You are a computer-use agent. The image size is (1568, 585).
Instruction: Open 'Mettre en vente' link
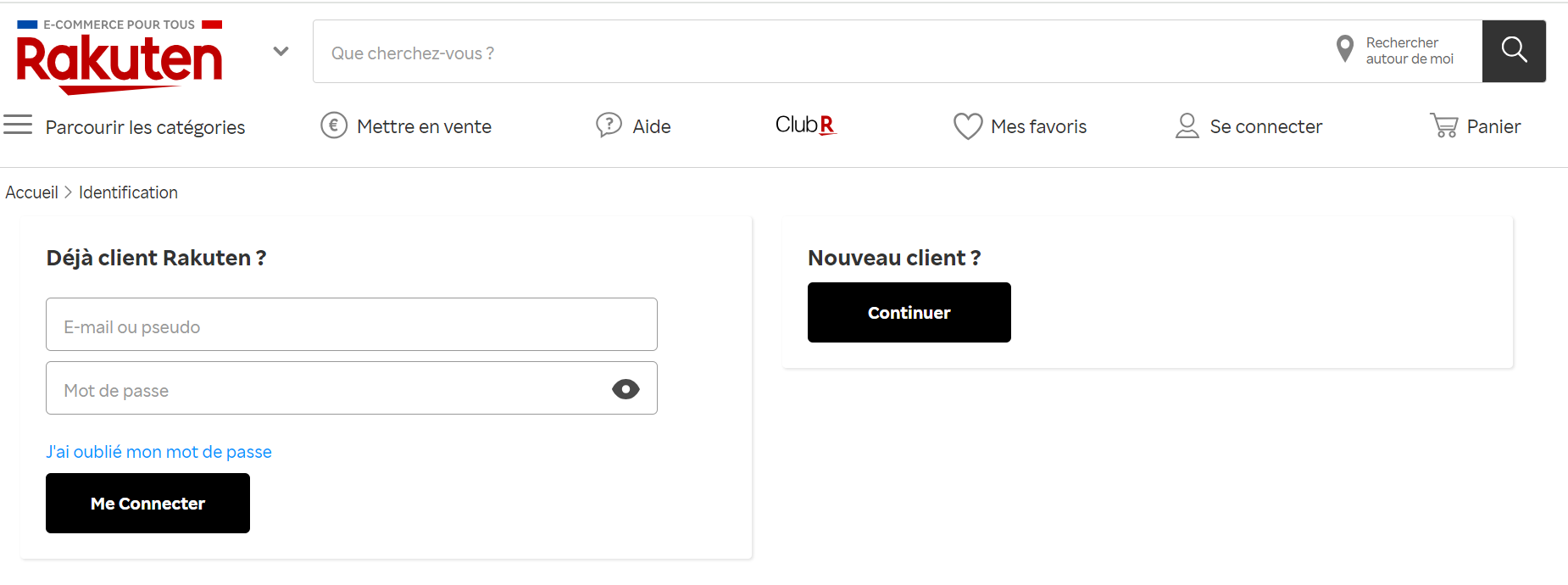pyautogui.click(x=424, y=126)
